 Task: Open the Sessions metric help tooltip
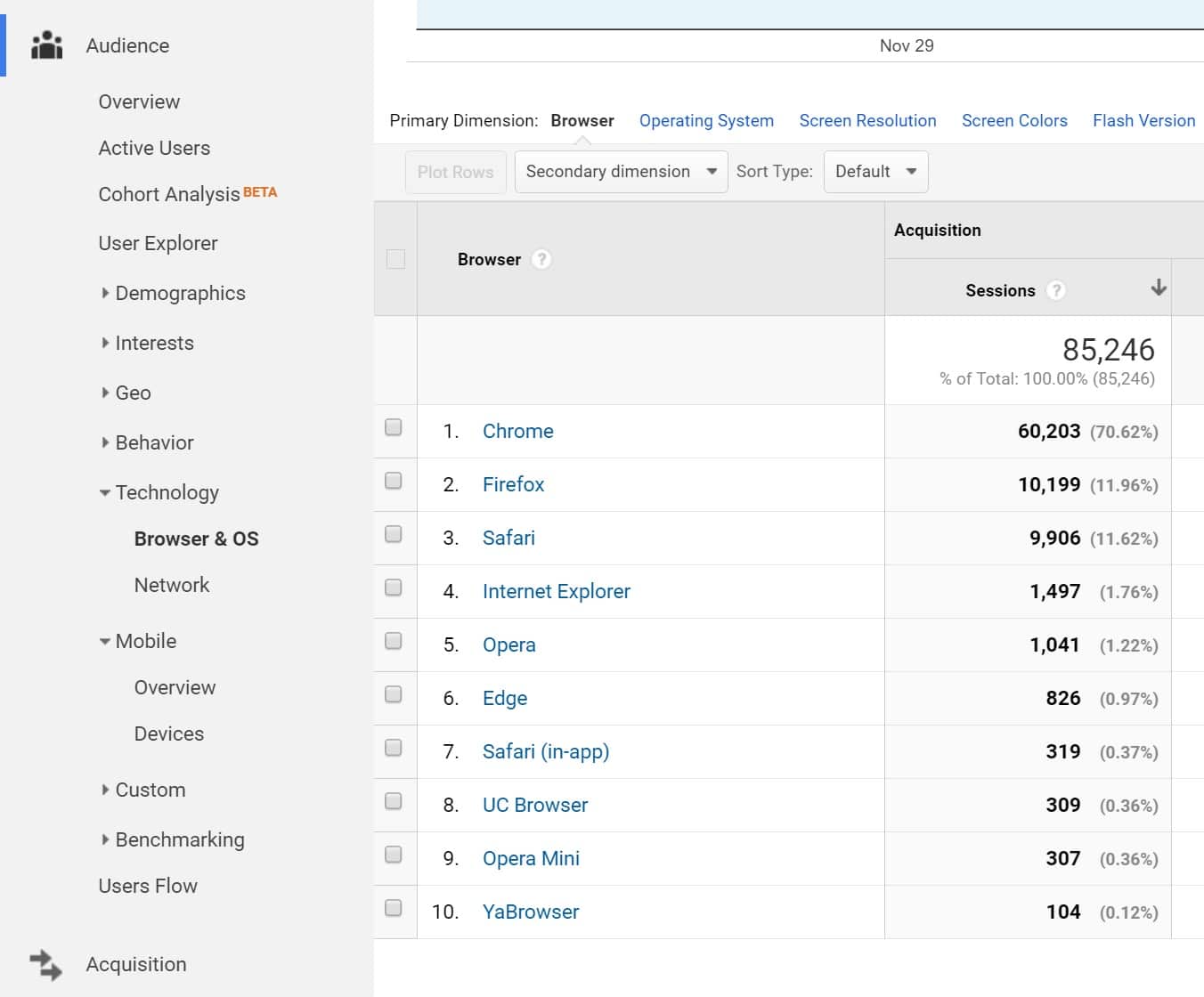coord(1056,290)
